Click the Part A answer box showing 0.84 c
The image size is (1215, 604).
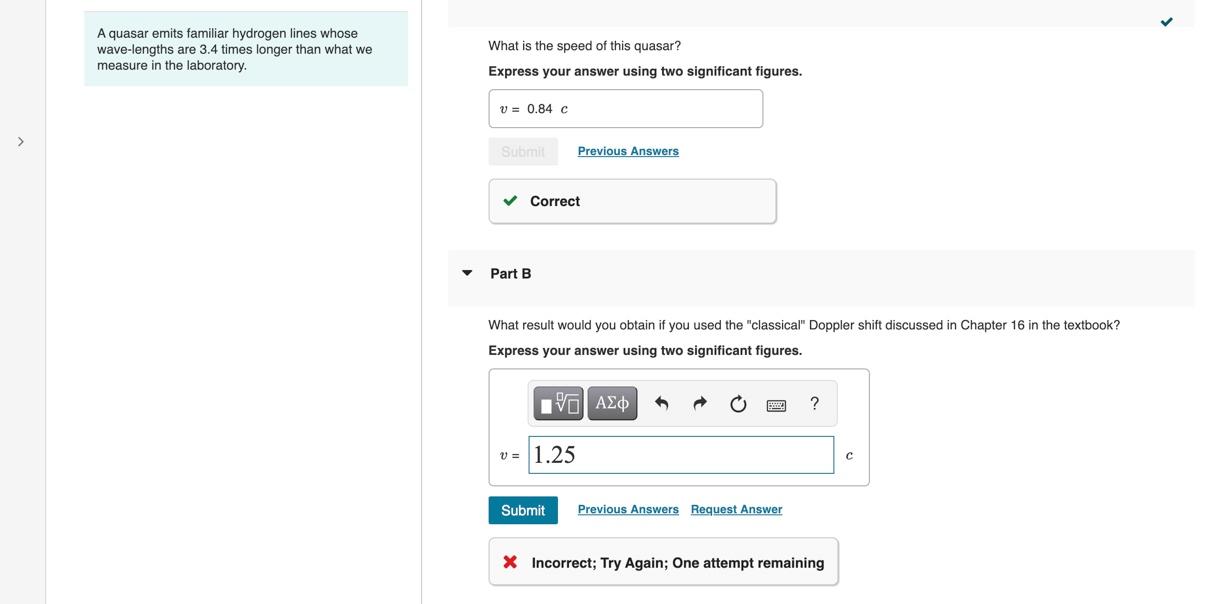[x=626, y=109]
